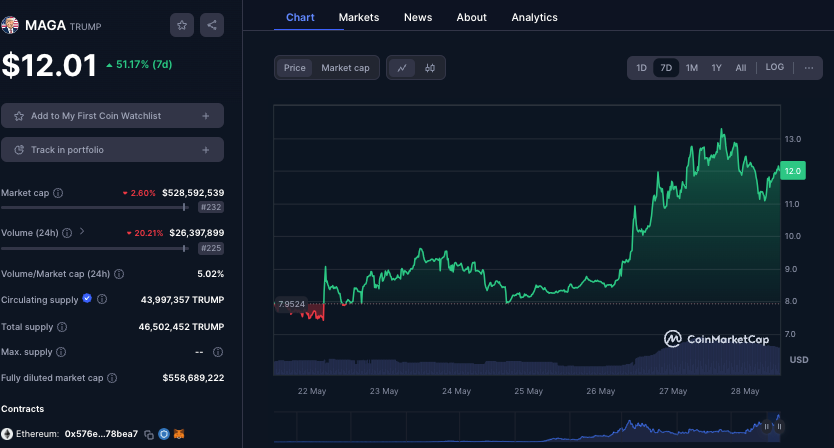Show info for Market cap
The width and height of the screenshot is (834, 448).
coord(58,193)
